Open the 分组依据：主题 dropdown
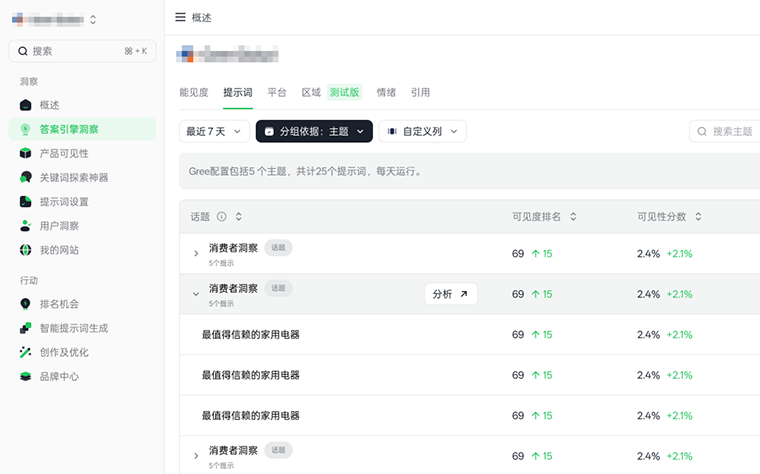760x474 pixels. pyautogui.click(x=314, y=131)
